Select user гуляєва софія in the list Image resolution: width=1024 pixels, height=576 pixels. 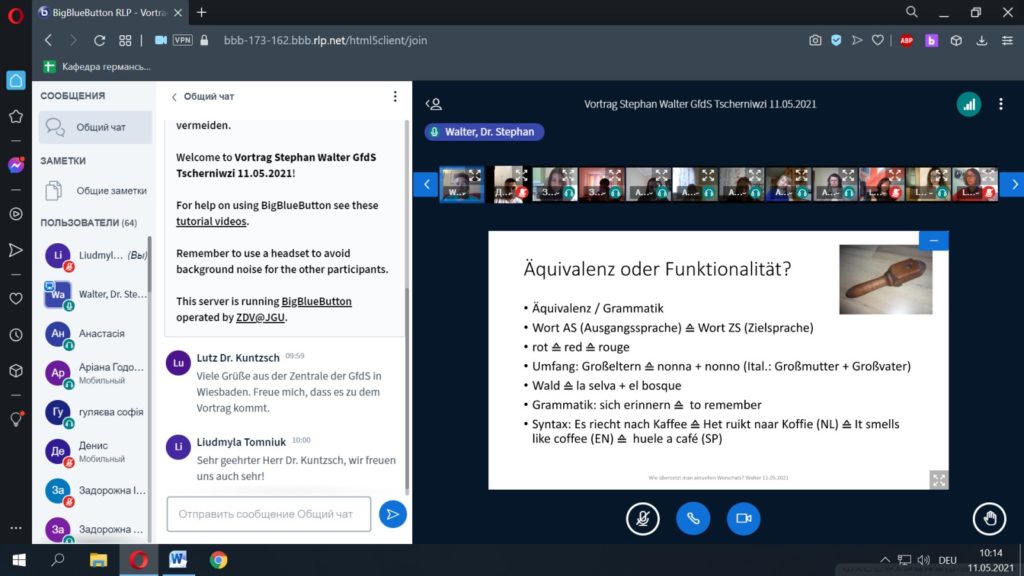(x=95, y=412)
